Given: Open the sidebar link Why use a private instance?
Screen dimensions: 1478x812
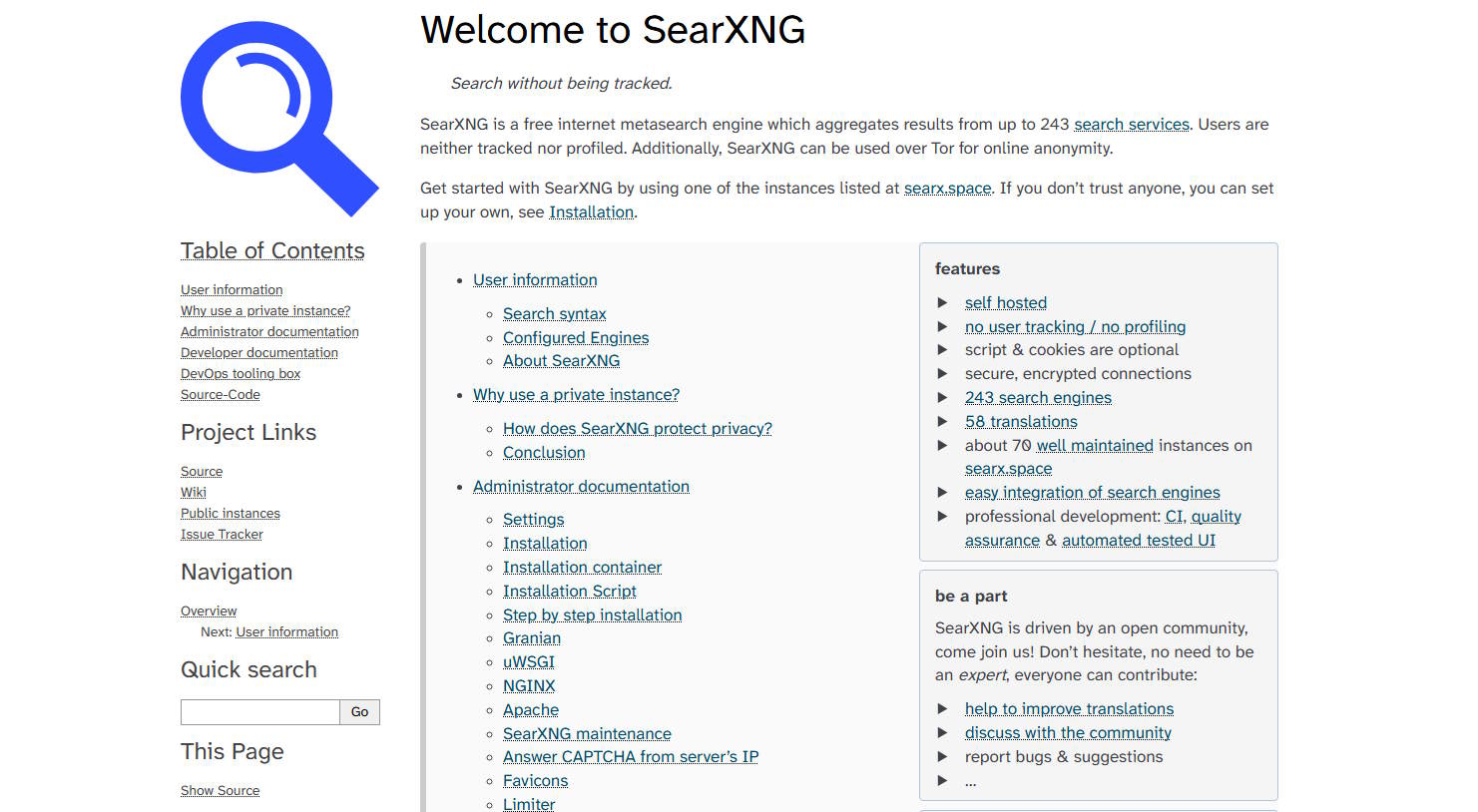Looking at the screenshot, I should coord(265,311).
